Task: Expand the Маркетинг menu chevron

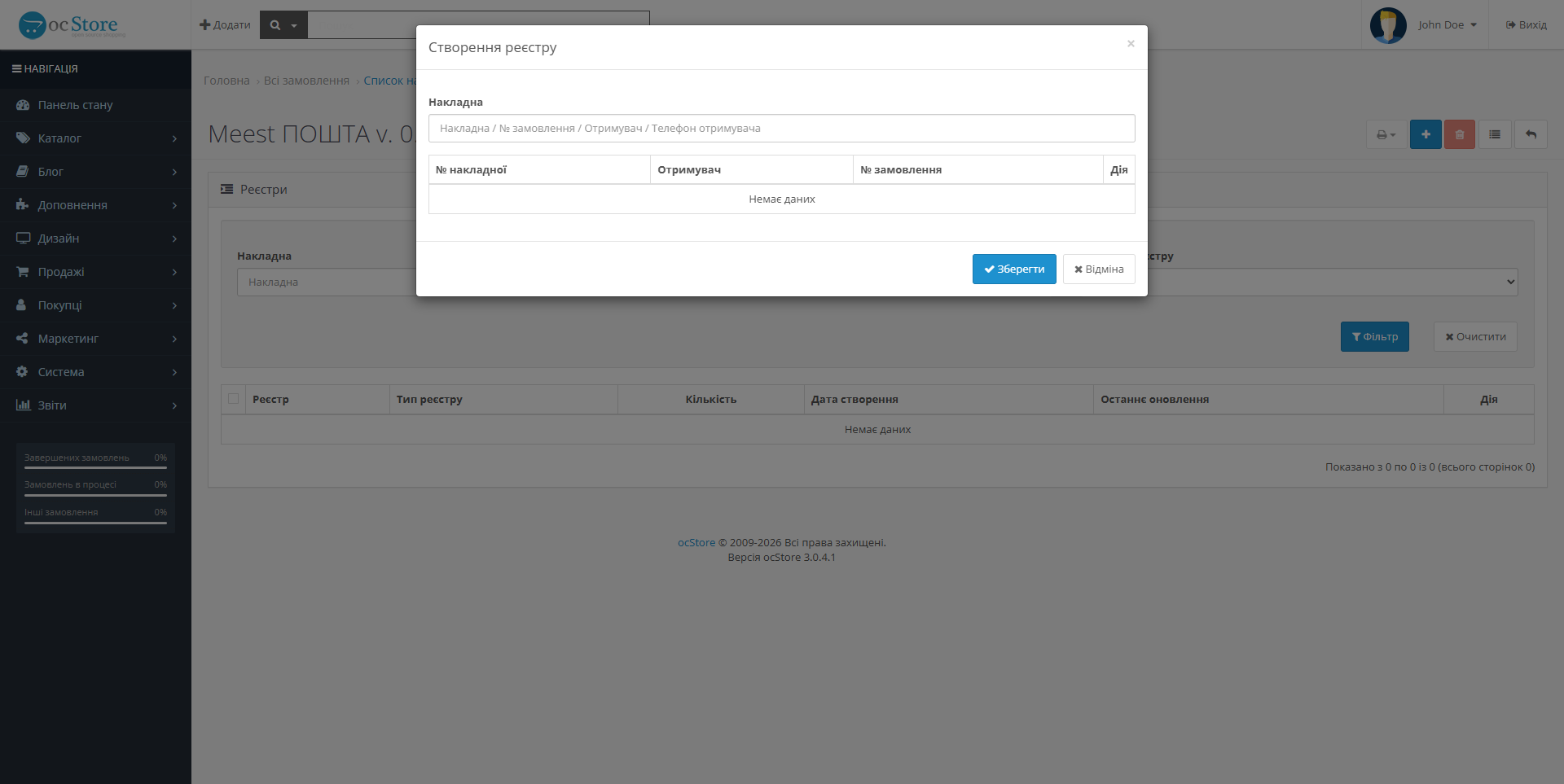Action: [x=174, y=339]
